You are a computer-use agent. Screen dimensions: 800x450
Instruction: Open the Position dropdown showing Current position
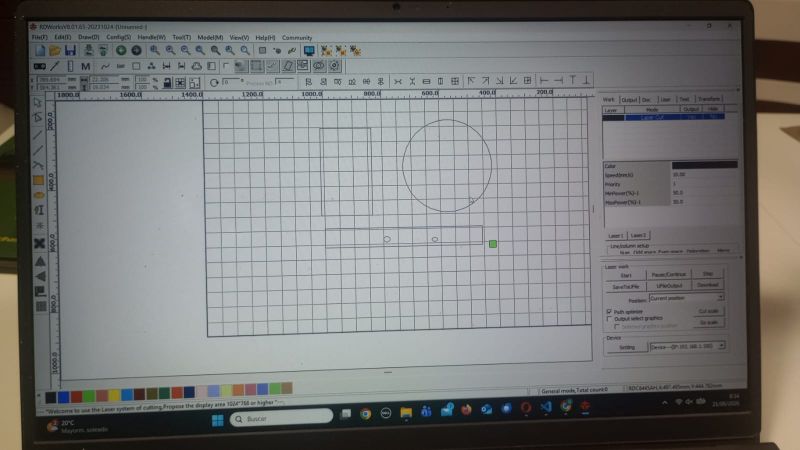[687, 297]
